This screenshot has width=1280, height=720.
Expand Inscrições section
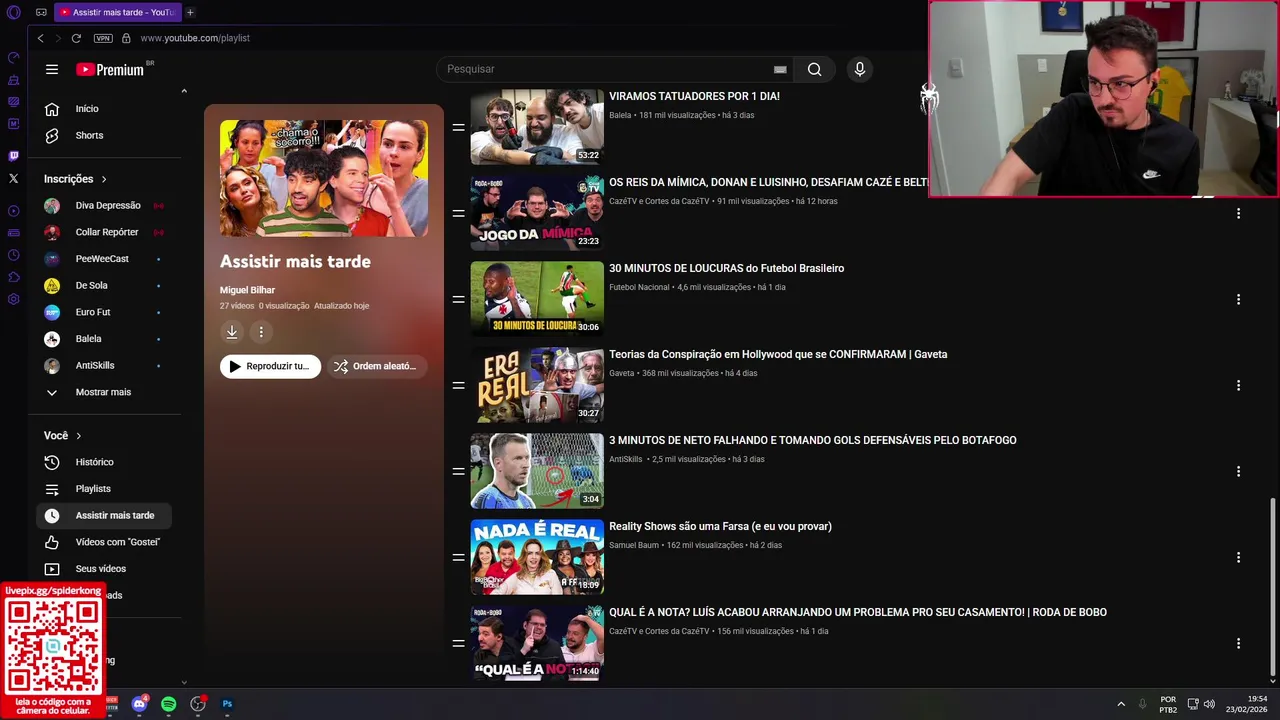76,179
